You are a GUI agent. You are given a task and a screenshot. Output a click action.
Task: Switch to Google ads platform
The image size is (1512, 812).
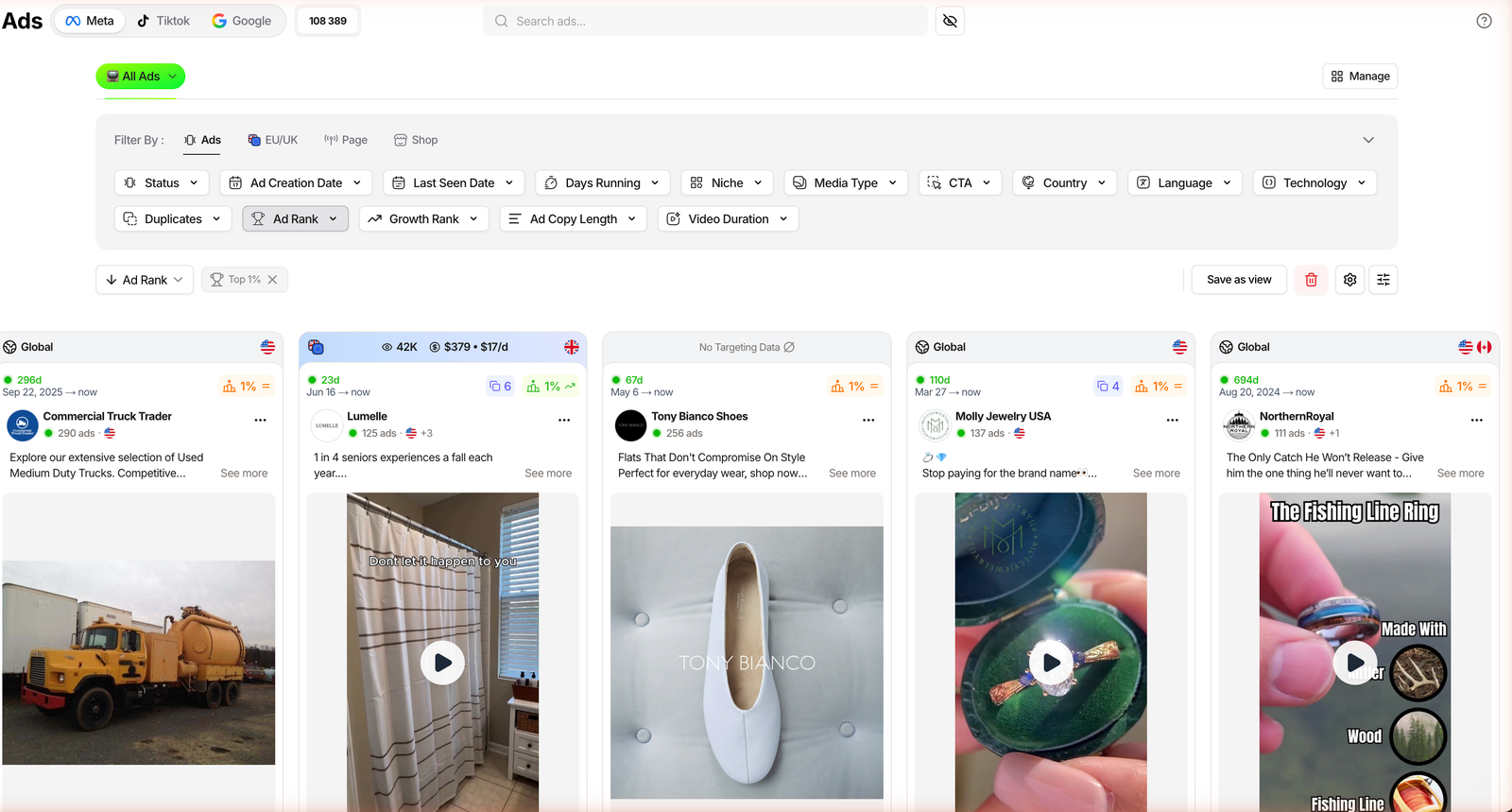click(x=241, y=21)
